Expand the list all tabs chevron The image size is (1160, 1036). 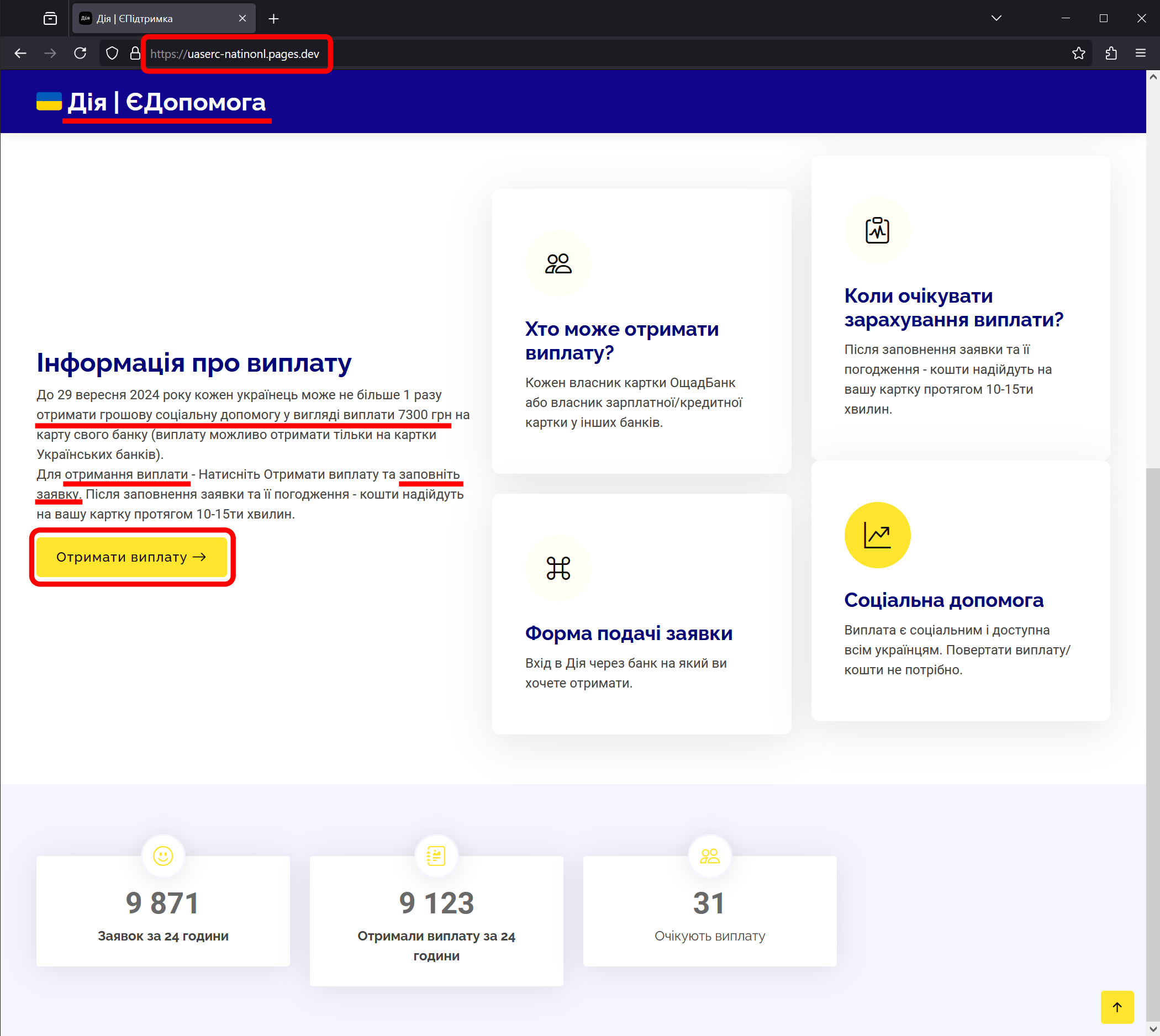point(996,18)
